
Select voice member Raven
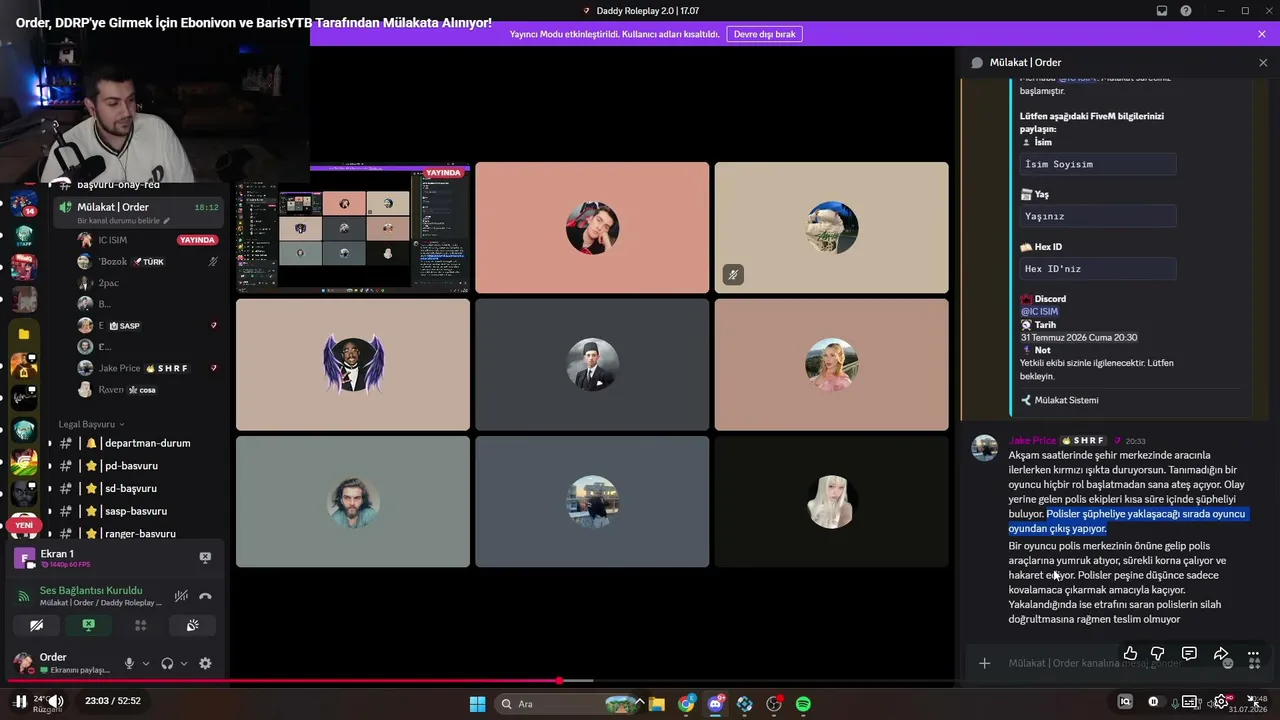148,390
